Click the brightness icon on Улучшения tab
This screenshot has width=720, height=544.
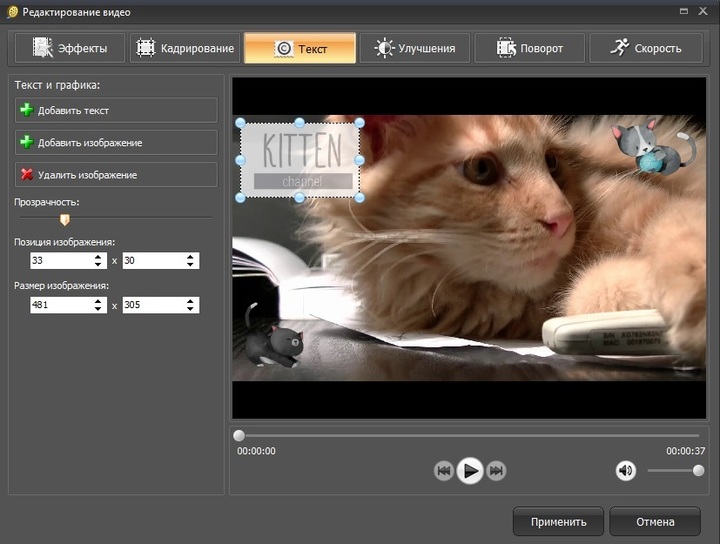click(384, 48)
